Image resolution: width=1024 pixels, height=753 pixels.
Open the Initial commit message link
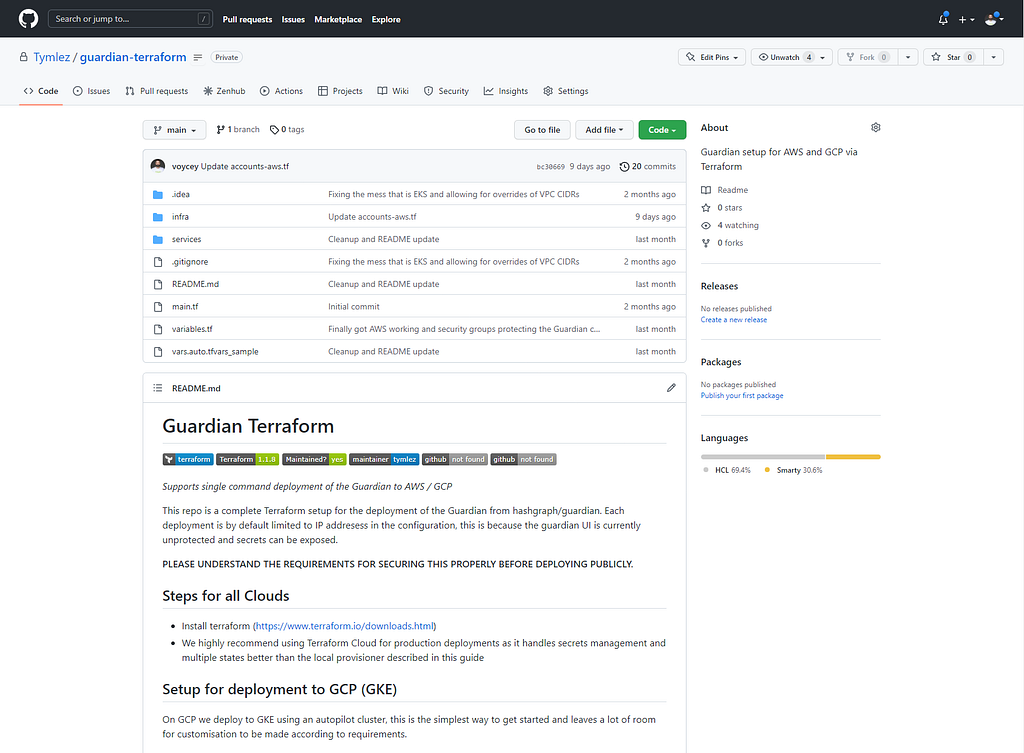pyautogui.click(x=353, y=306)
